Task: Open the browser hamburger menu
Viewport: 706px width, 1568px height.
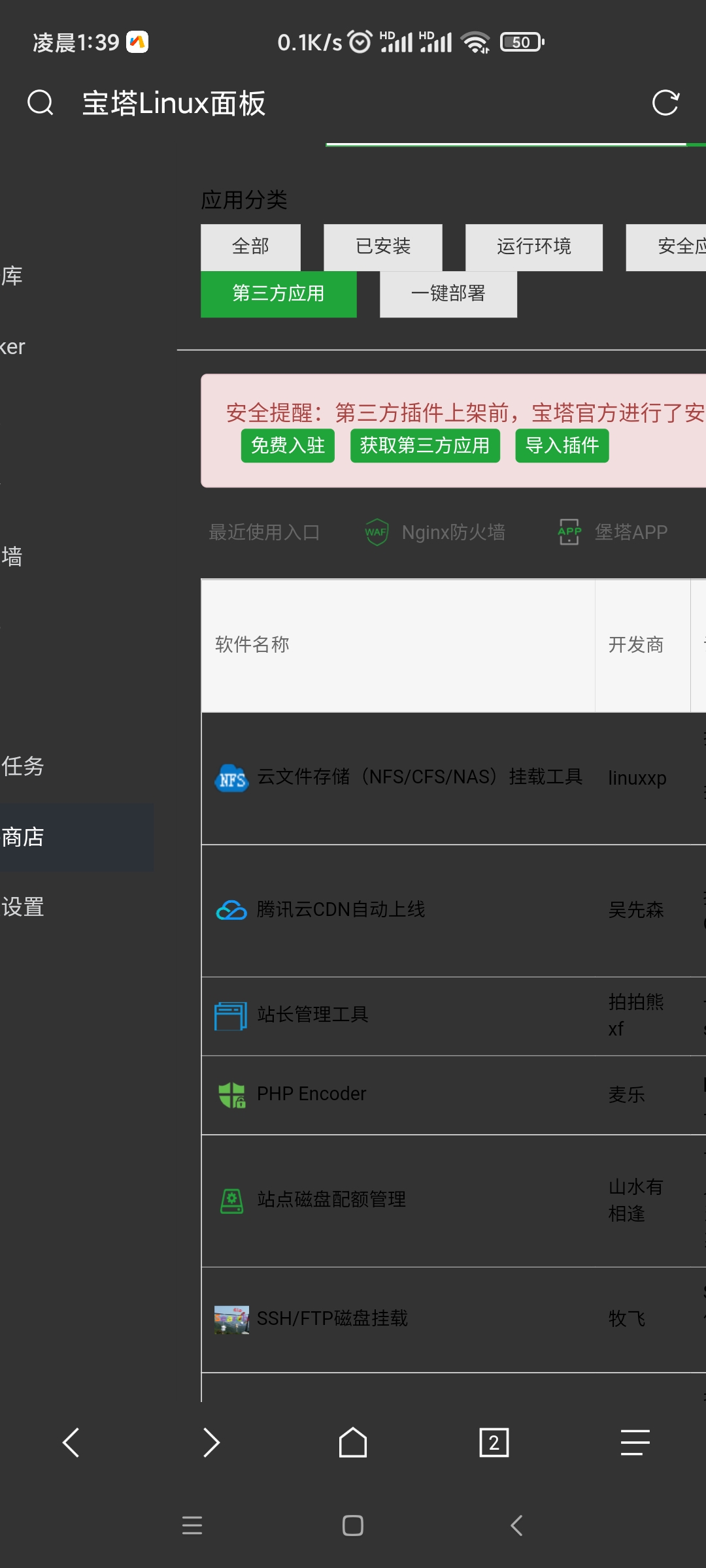Action: [635, 1443]
